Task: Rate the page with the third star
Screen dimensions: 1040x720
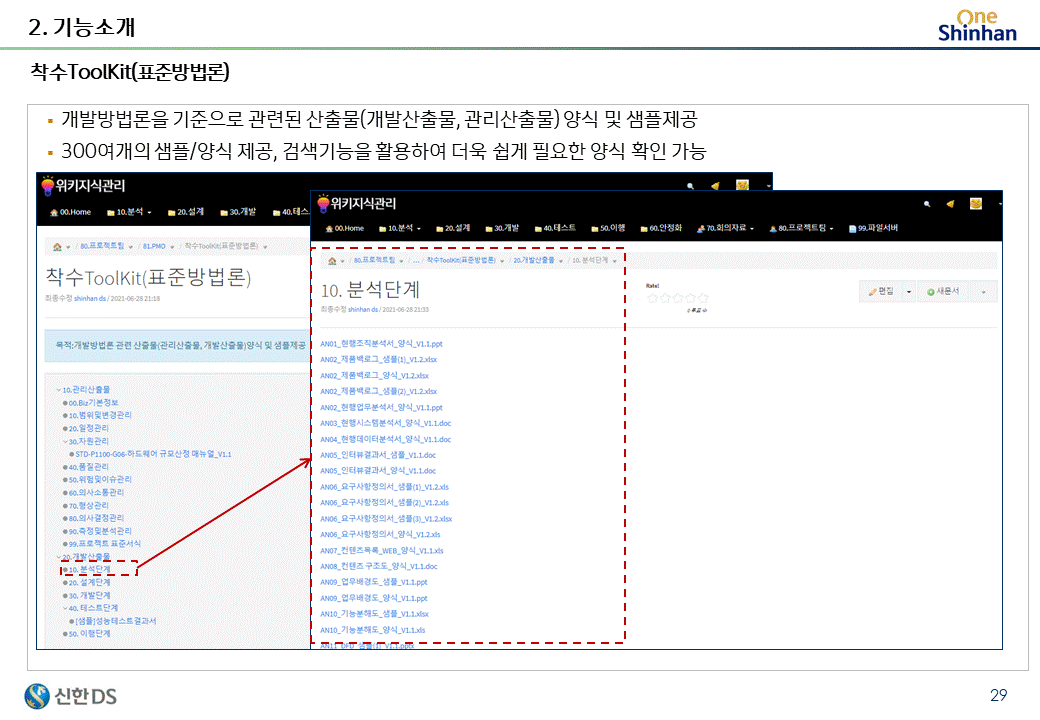Action: pos(678,298)
